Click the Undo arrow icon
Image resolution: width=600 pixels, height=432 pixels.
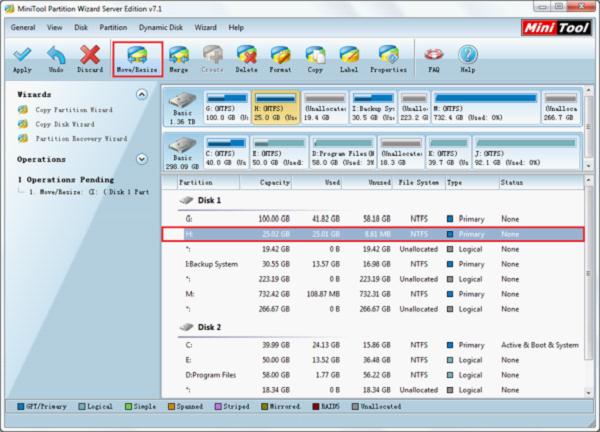click(56, 55)
